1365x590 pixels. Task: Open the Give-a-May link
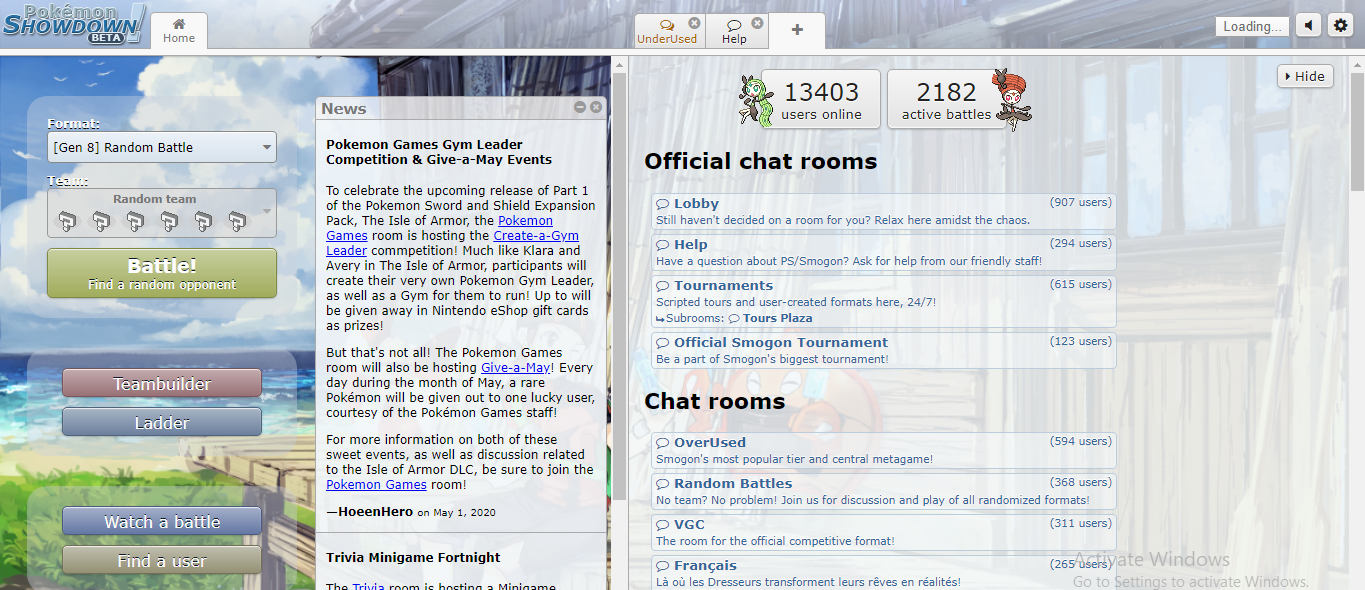(515, 368)
